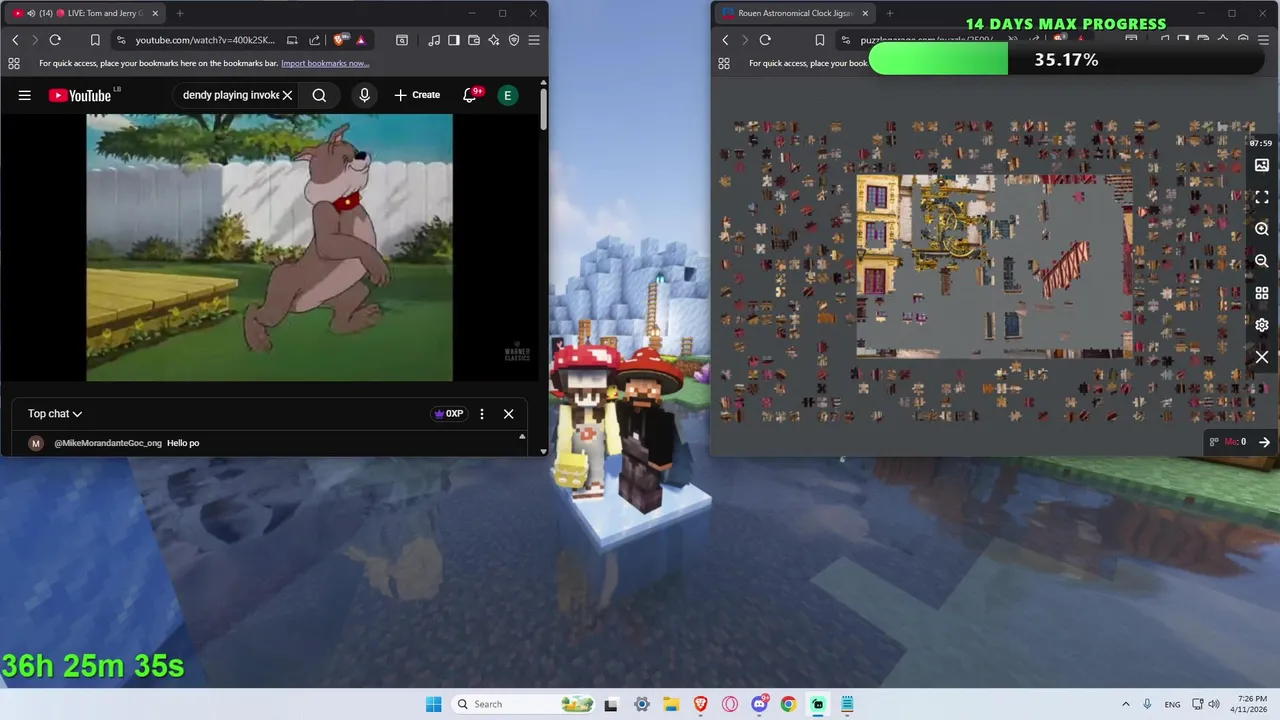Viewport: 1280px width, 720px height.
Task: Reload the puzzle page
Action: coord(765,40)
